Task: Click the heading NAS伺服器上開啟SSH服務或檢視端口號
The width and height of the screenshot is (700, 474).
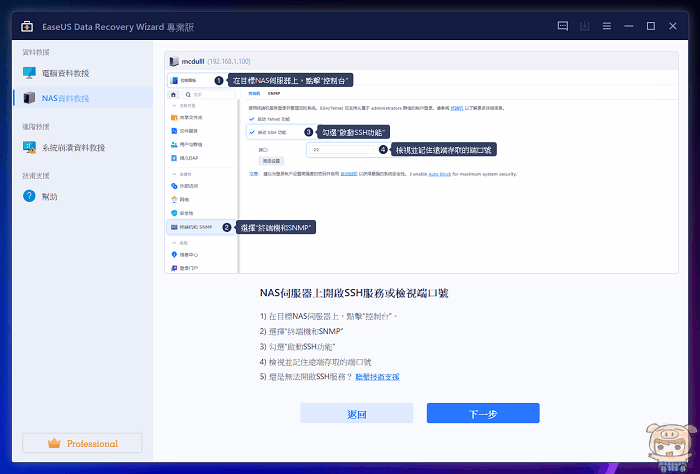Action: [354, 293]
